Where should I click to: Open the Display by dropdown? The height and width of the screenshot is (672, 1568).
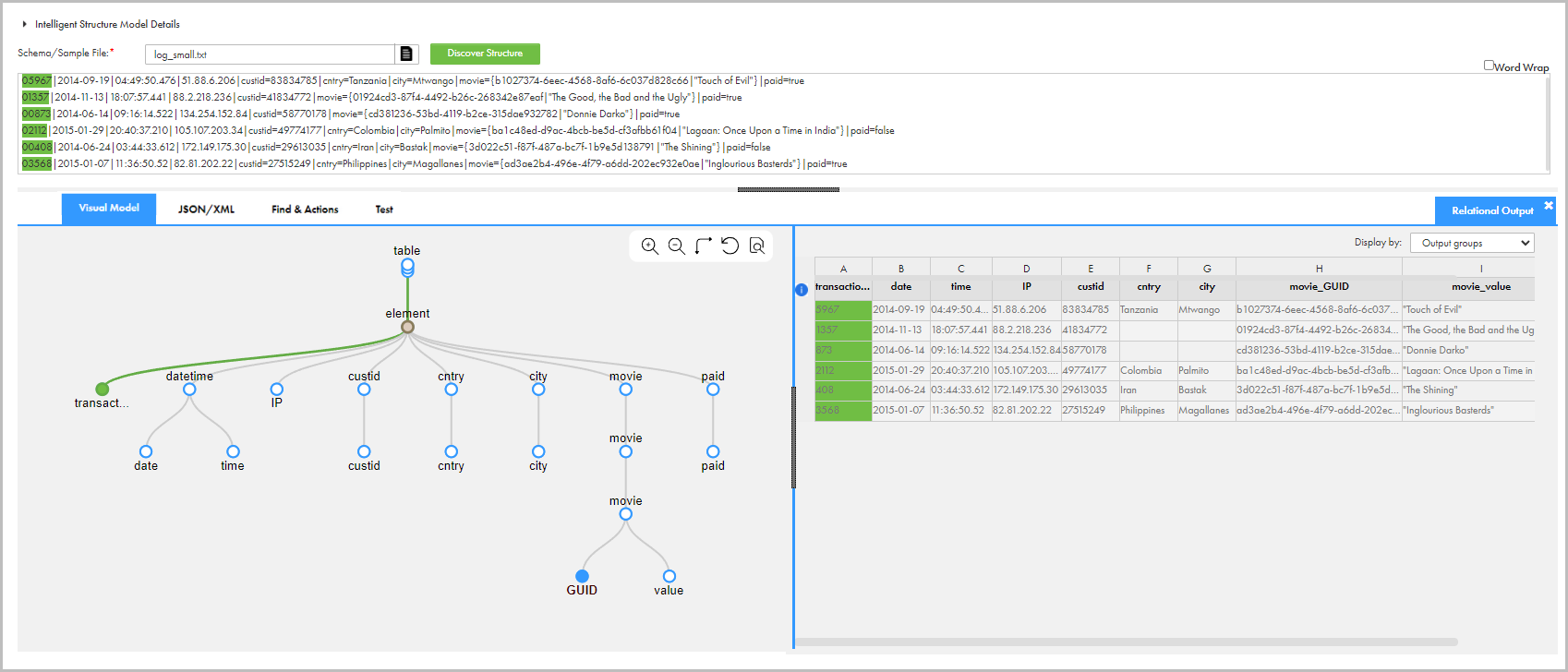(x=1472, y=243)
